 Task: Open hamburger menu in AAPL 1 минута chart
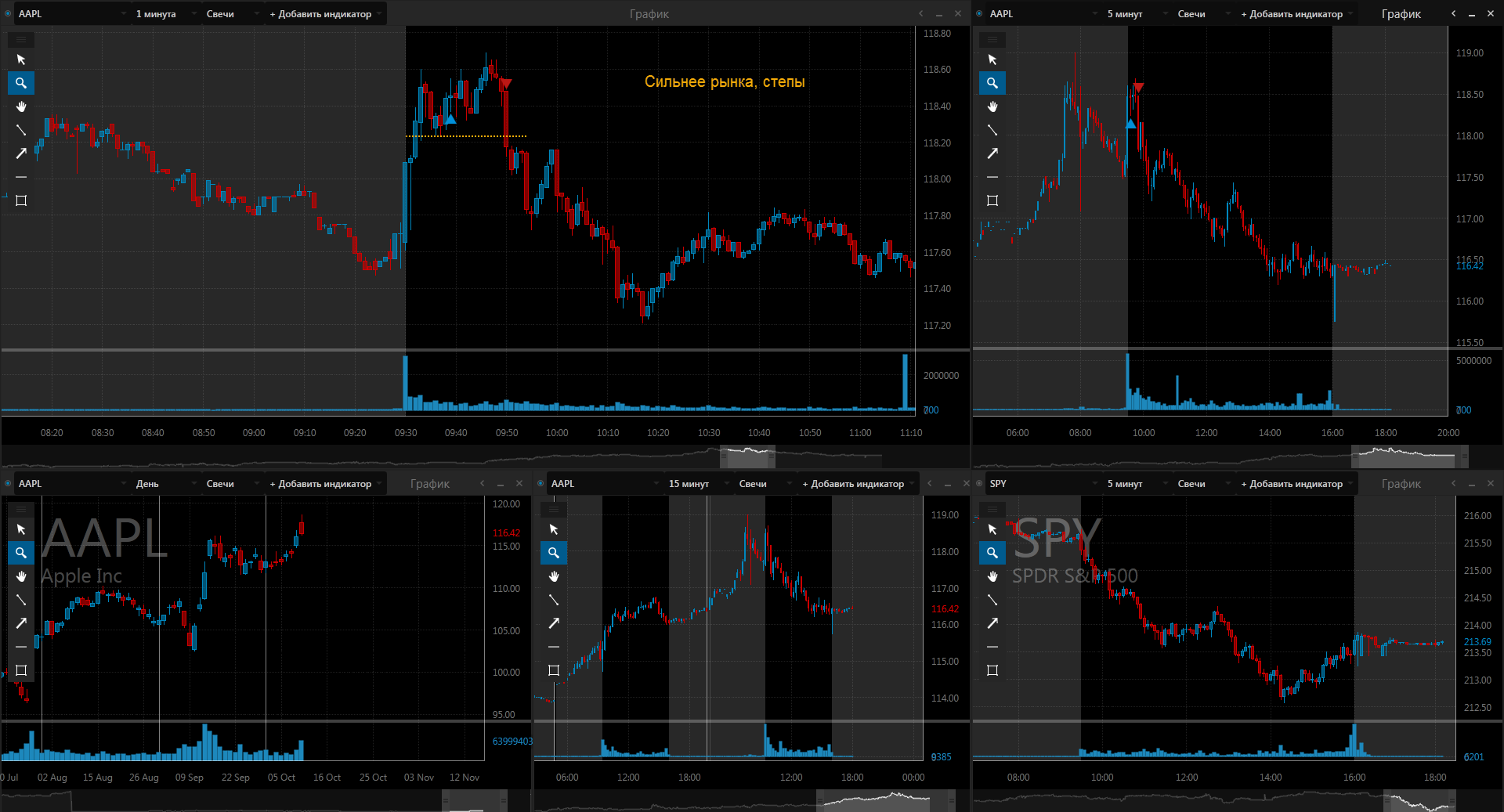point(21,39)
